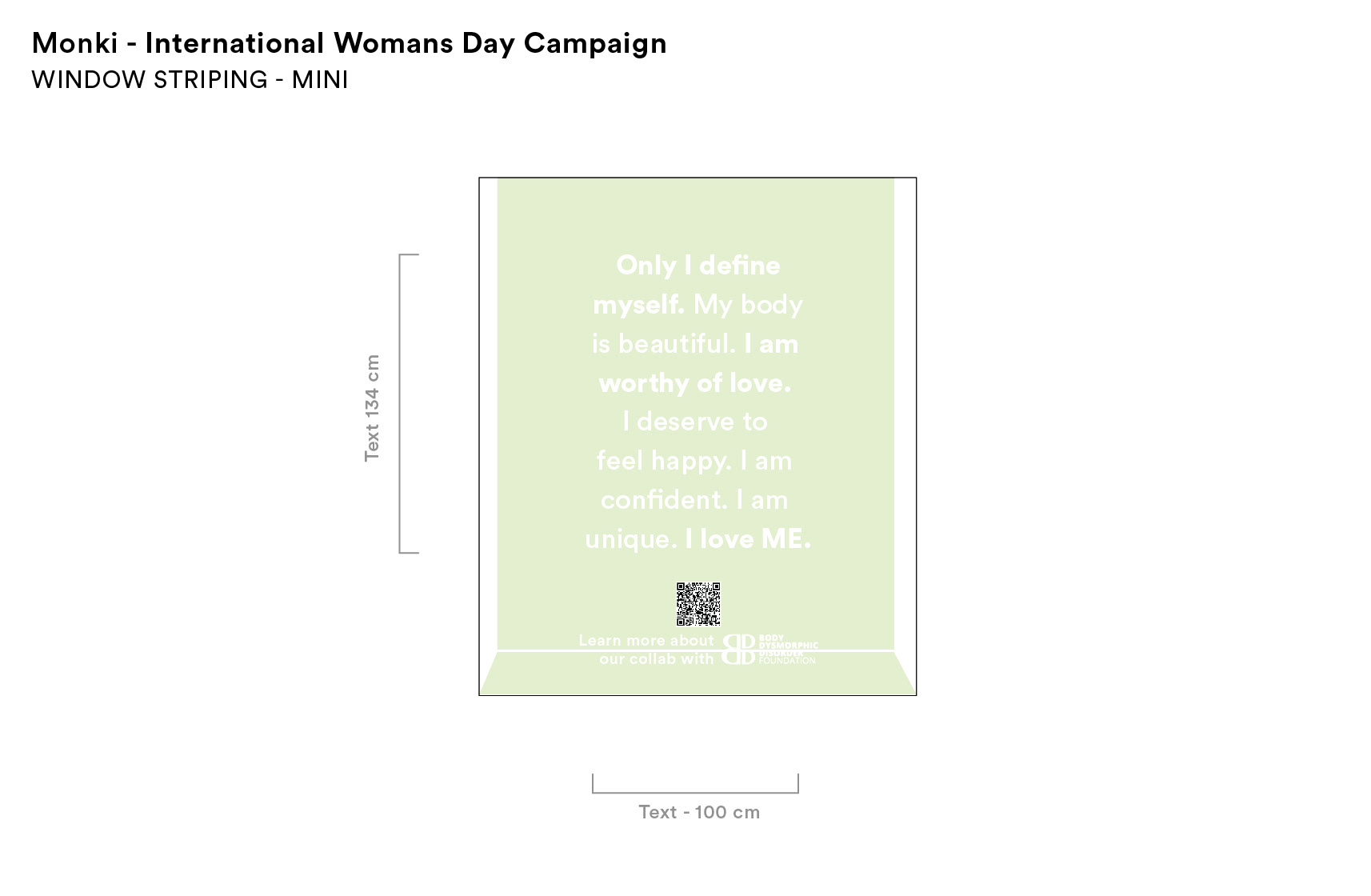Select the 'Text - 100 cm' dimension label
Viewport: 1371px width, 896px height.
[699, 812]
